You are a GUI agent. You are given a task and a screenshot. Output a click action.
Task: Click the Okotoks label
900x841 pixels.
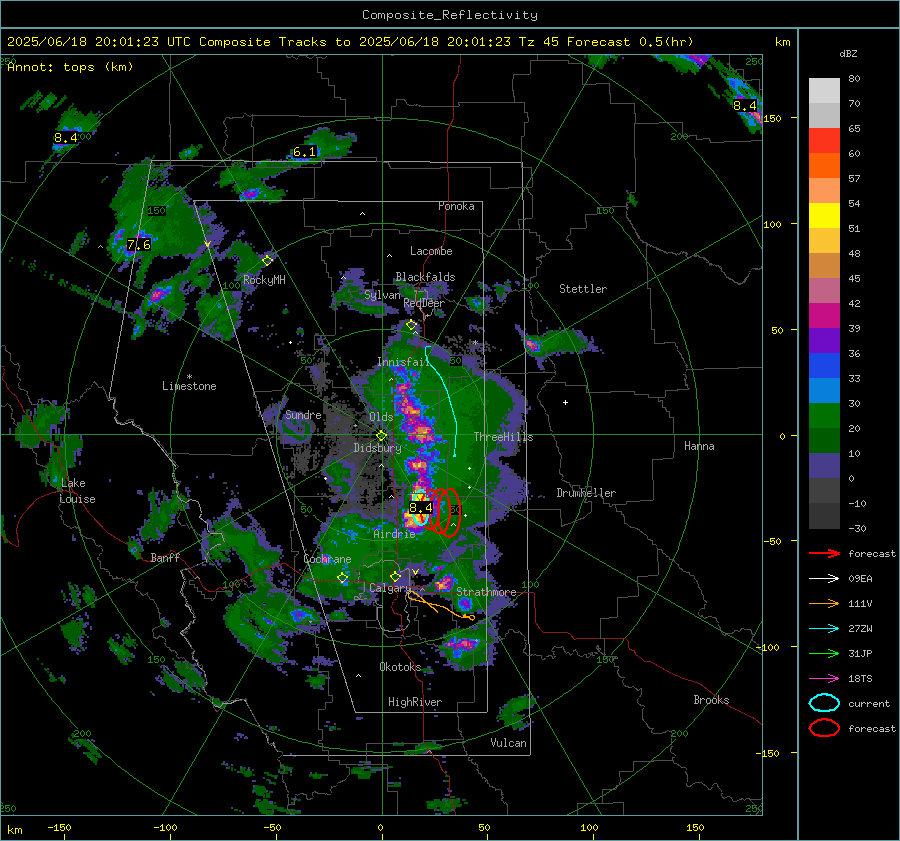(x=400, y=667)
